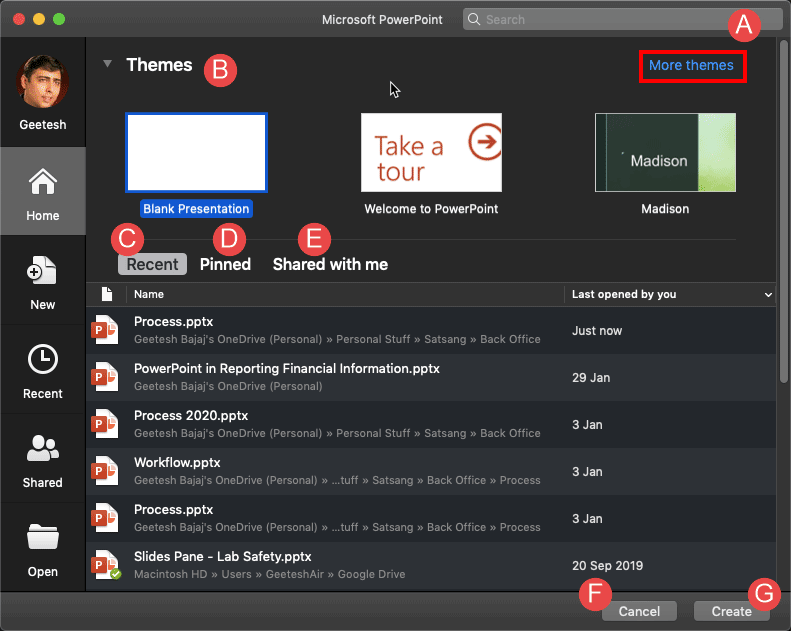Click the Madison label under thumbnail
This screenshot has height=631, width=791.
pyautogui.click(x=665, y=209)
